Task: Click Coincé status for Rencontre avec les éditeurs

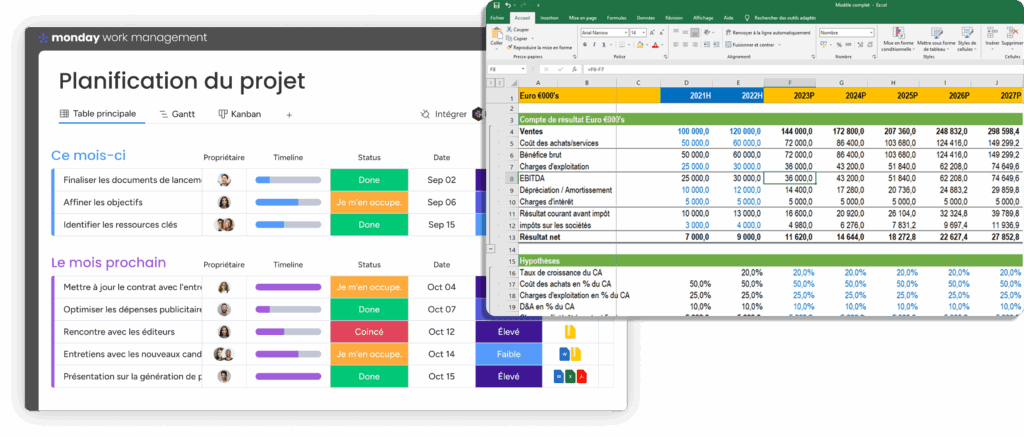Action: pos(369,332)
